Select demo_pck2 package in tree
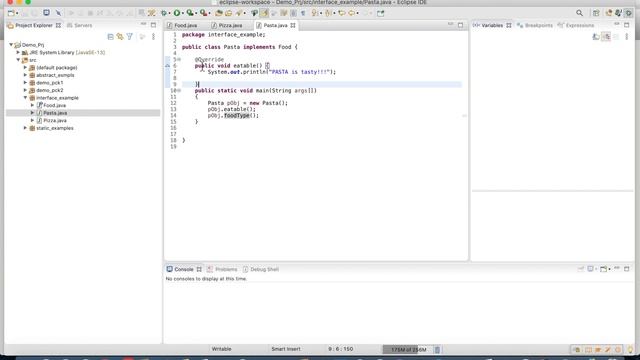640x360 pixels. [x=49, y=90]
